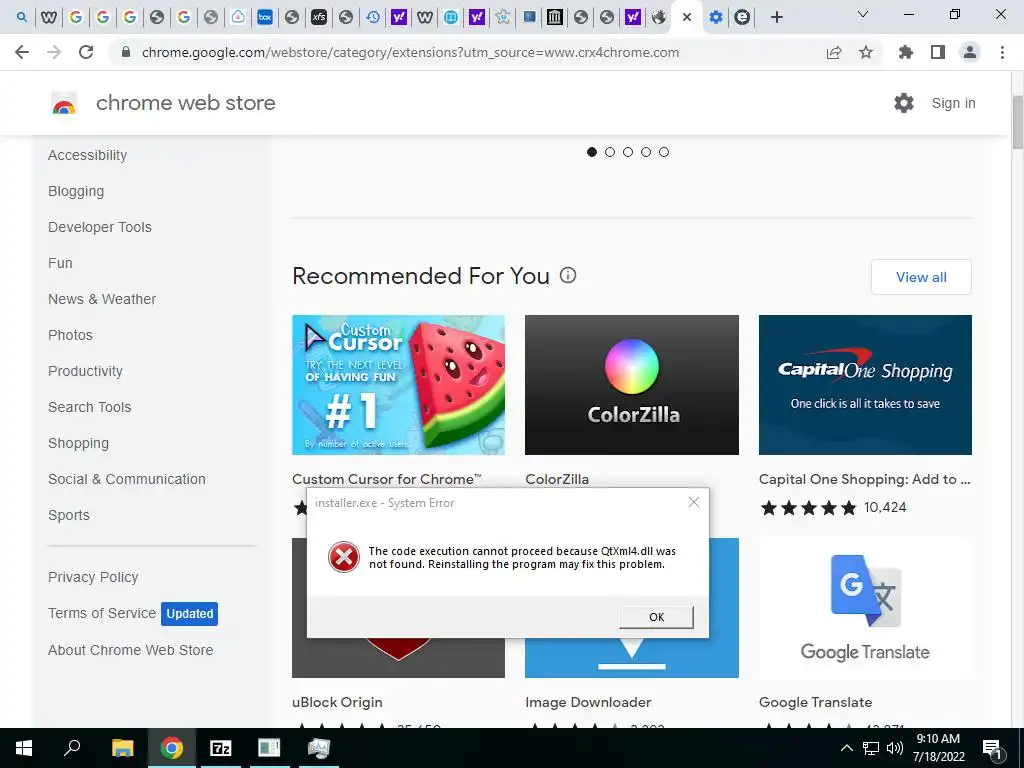Open the Shopping category
This screenshot has height=768, width=1024.
tap(78, 443)
